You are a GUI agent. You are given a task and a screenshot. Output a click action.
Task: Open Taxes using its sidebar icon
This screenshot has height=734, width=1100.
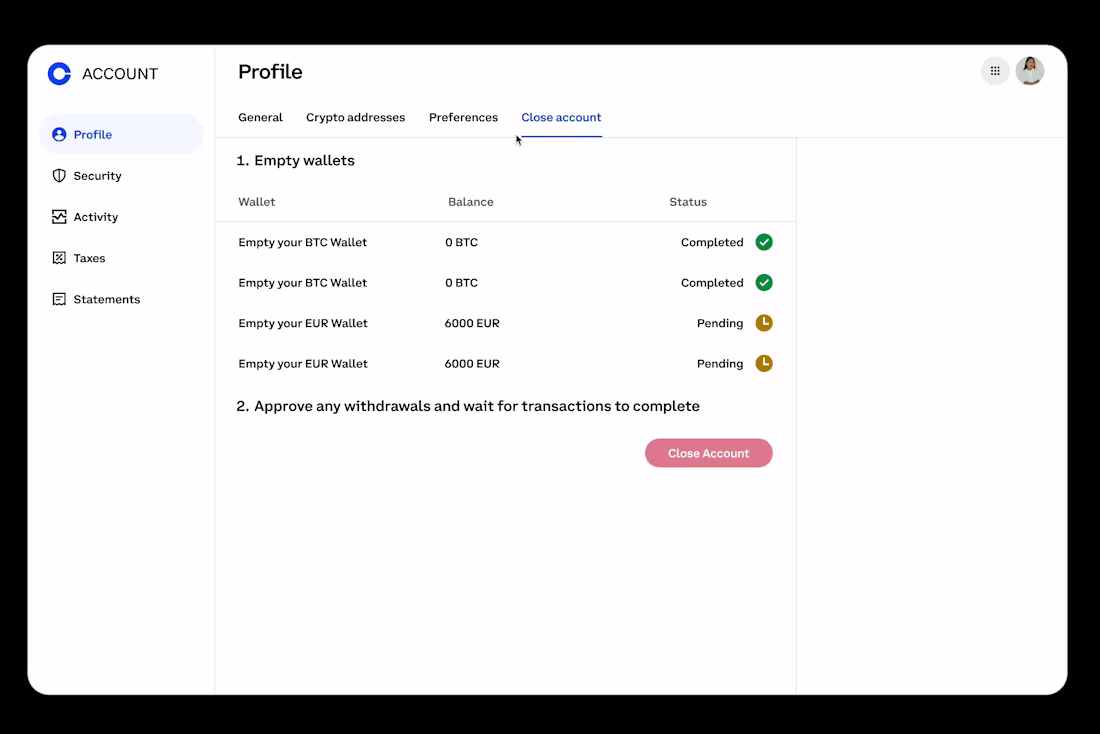coord(60,257)
